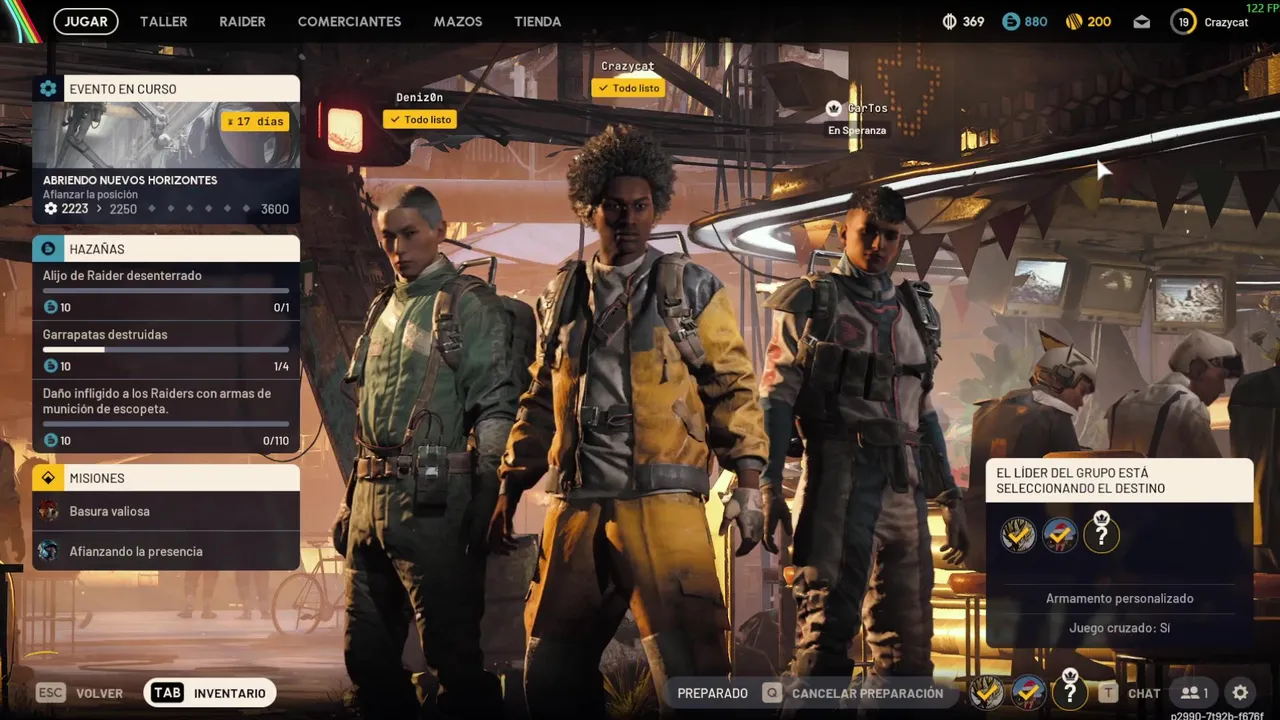The width and height of the screenshot is (1280, 720).
Task: Switch to the TALLER tab
Action: (x=163, y=21)
